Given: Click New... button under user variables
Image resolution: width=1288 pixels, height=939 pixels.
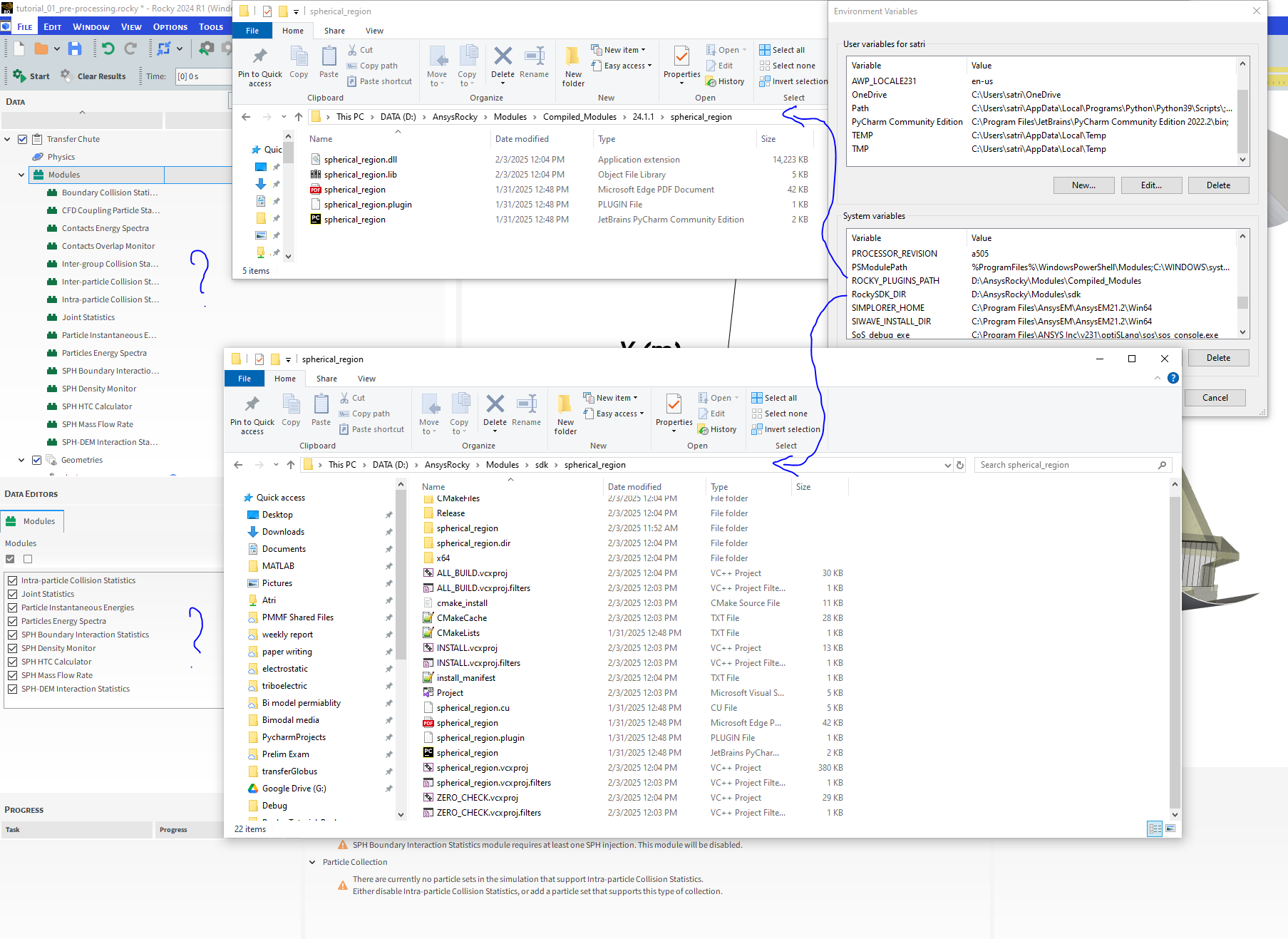Looking at the screenshot, I should point(1083,185).
